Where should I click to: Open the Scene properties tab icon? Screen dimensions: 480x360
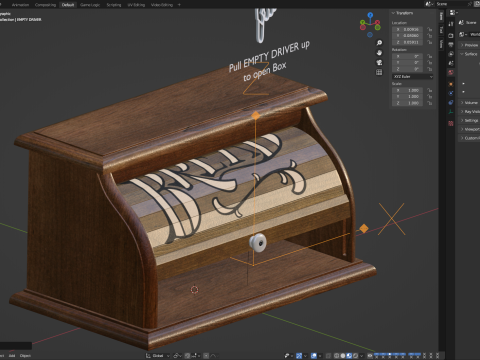click(x=451, y=63)
